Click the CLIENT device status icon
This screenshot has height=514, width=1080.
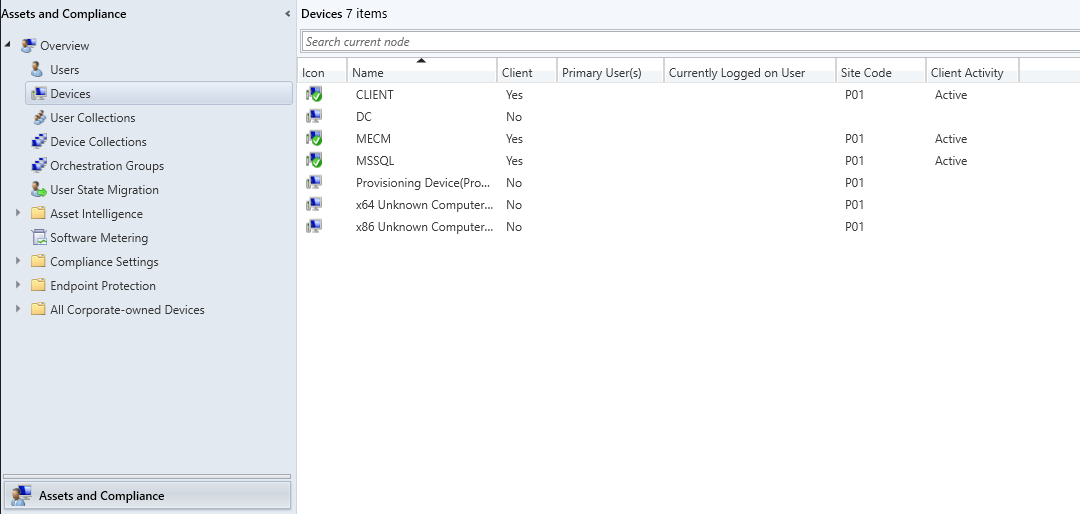314,95
